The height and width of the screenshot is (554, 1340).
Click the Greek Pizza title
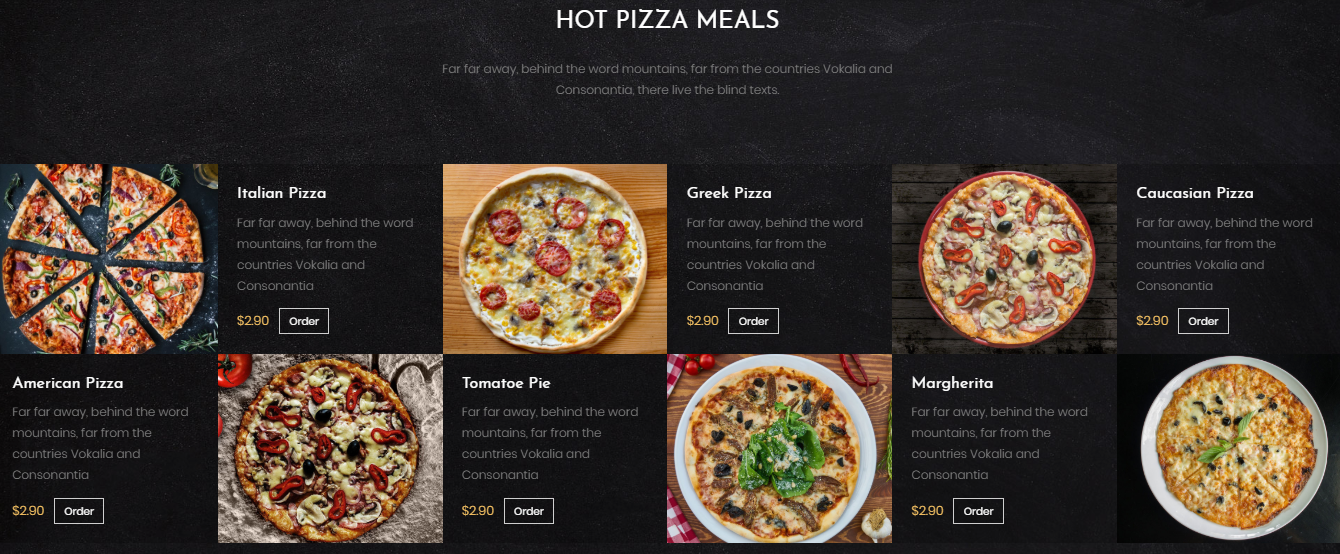coord(729,193)
